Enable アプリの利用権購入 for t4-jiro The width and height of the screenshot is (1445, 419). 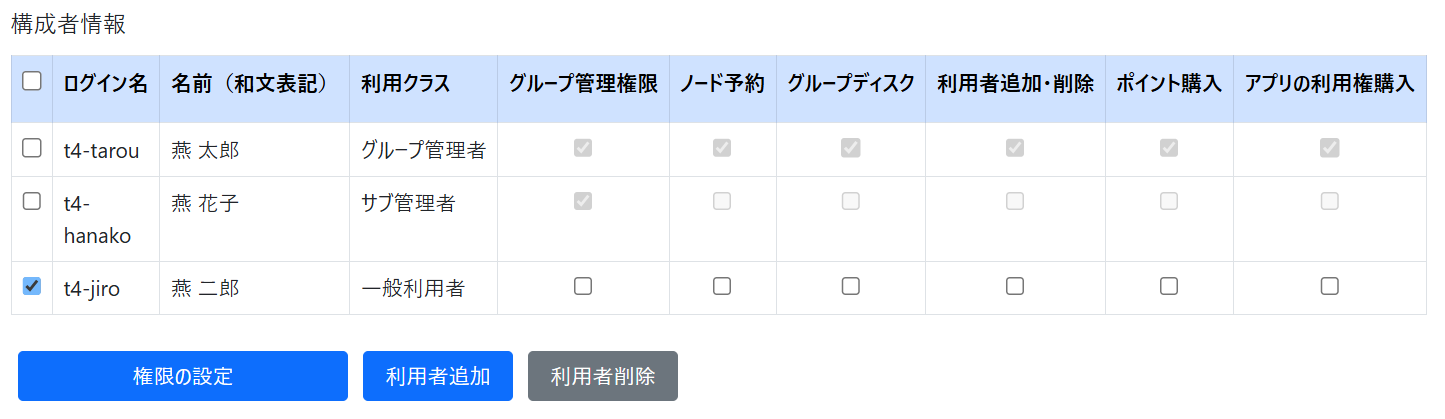[x=1330, y=287]
